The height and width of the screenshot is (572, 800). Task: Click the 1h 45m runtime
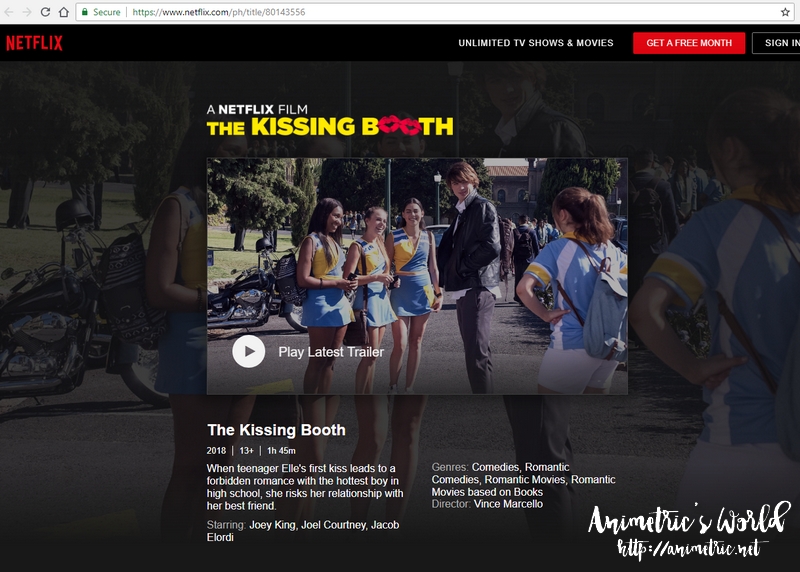tap(281, 451)
